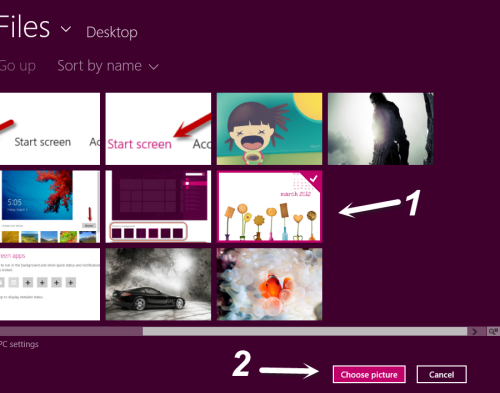Click the Cancel button
The height and width of the screenshot is (393, 500).
[441, 374]
